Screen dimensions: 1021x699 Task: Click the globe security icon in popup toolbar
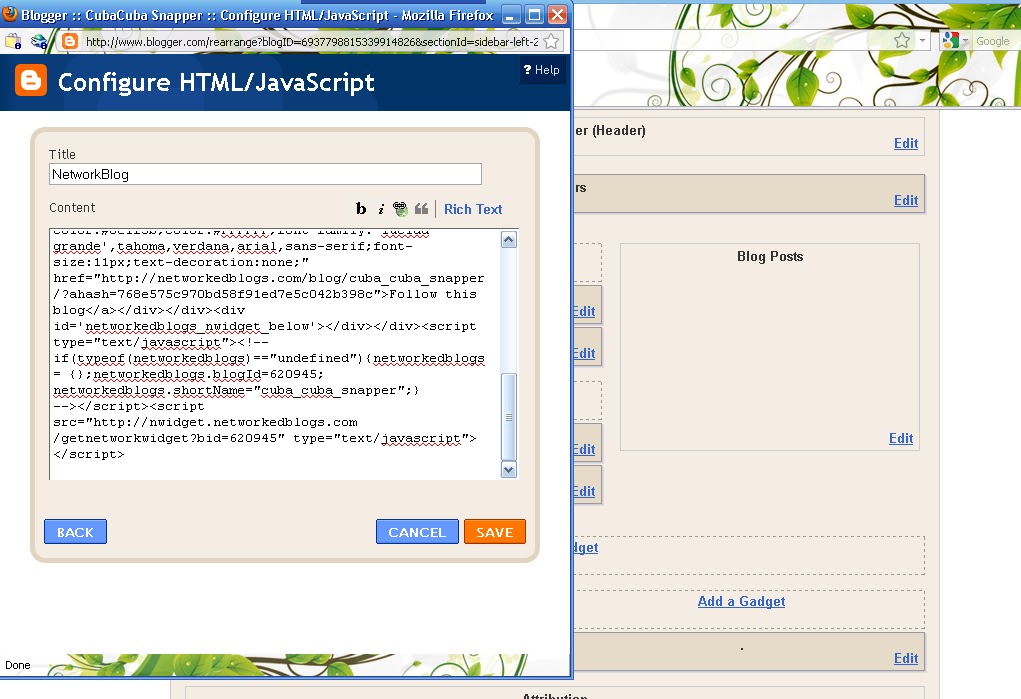tap(39, 42)
